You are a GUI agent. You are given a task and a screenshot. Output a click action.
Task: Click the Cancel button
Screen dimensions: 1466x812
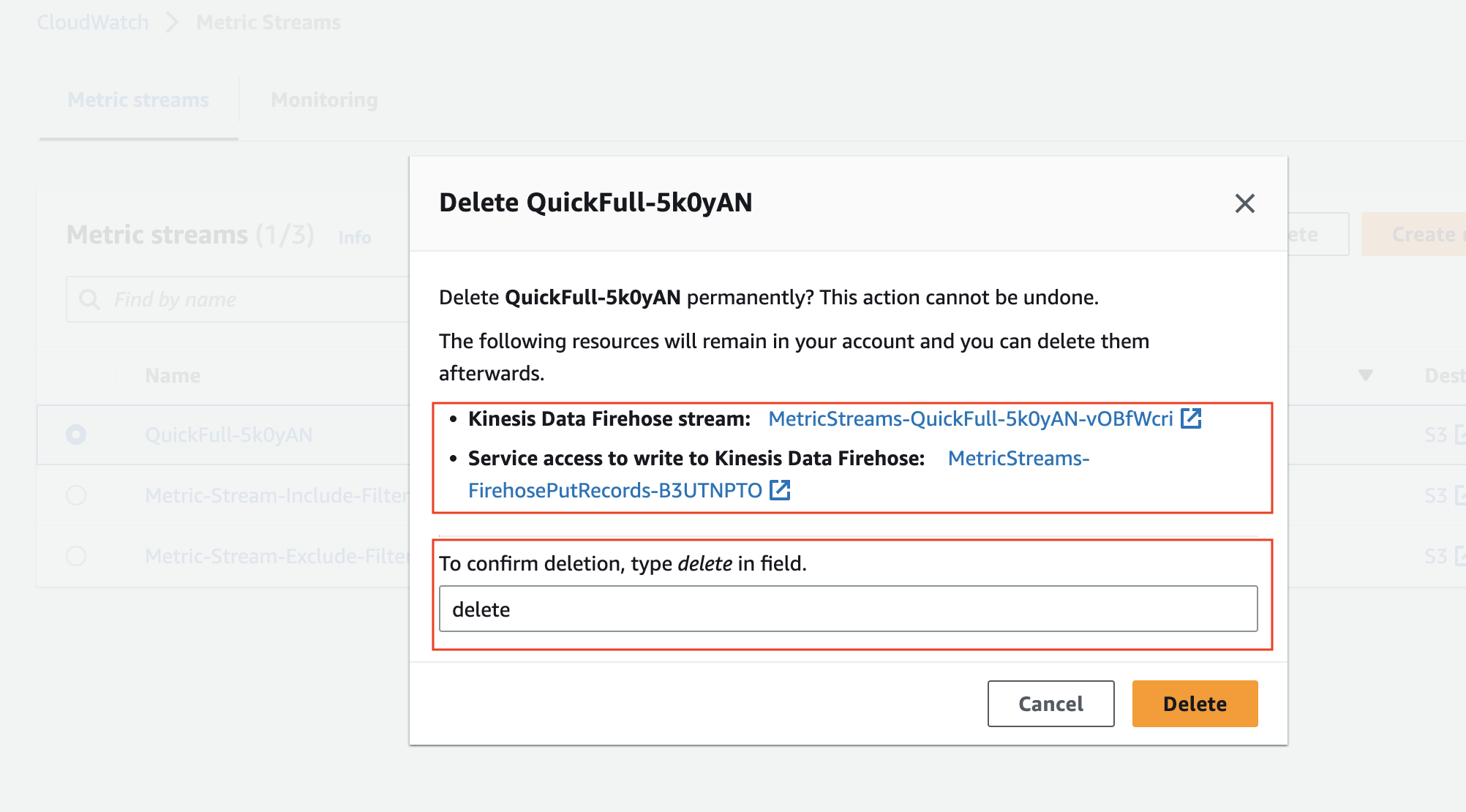point(1050,704)
